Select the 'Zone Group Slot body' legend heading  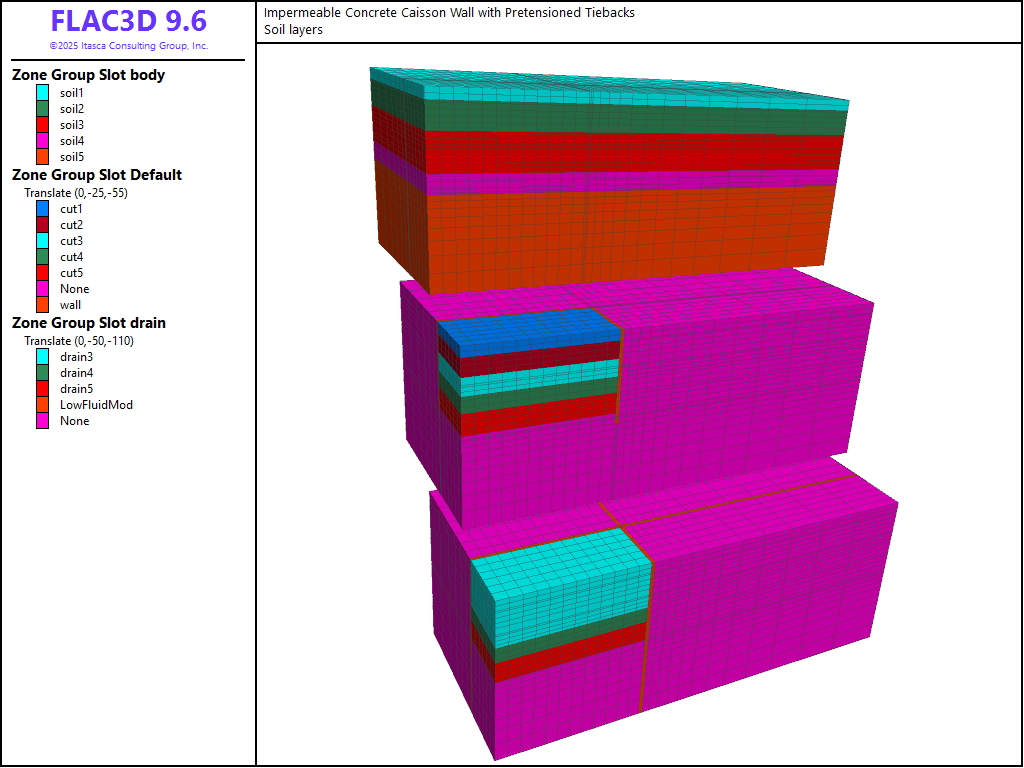click(88, 75)
